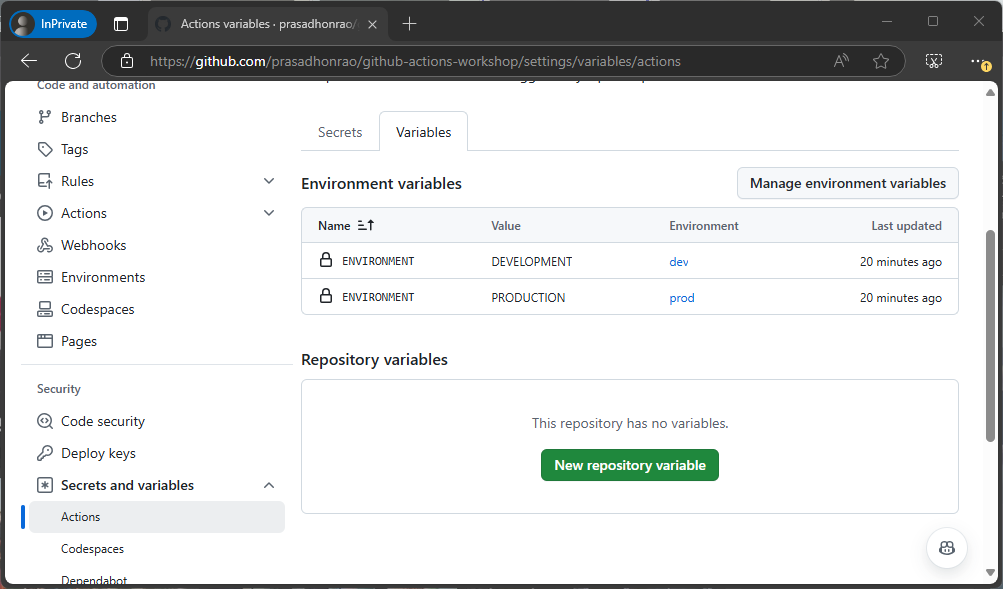Open the Branches settings section

tap(87, 116)
